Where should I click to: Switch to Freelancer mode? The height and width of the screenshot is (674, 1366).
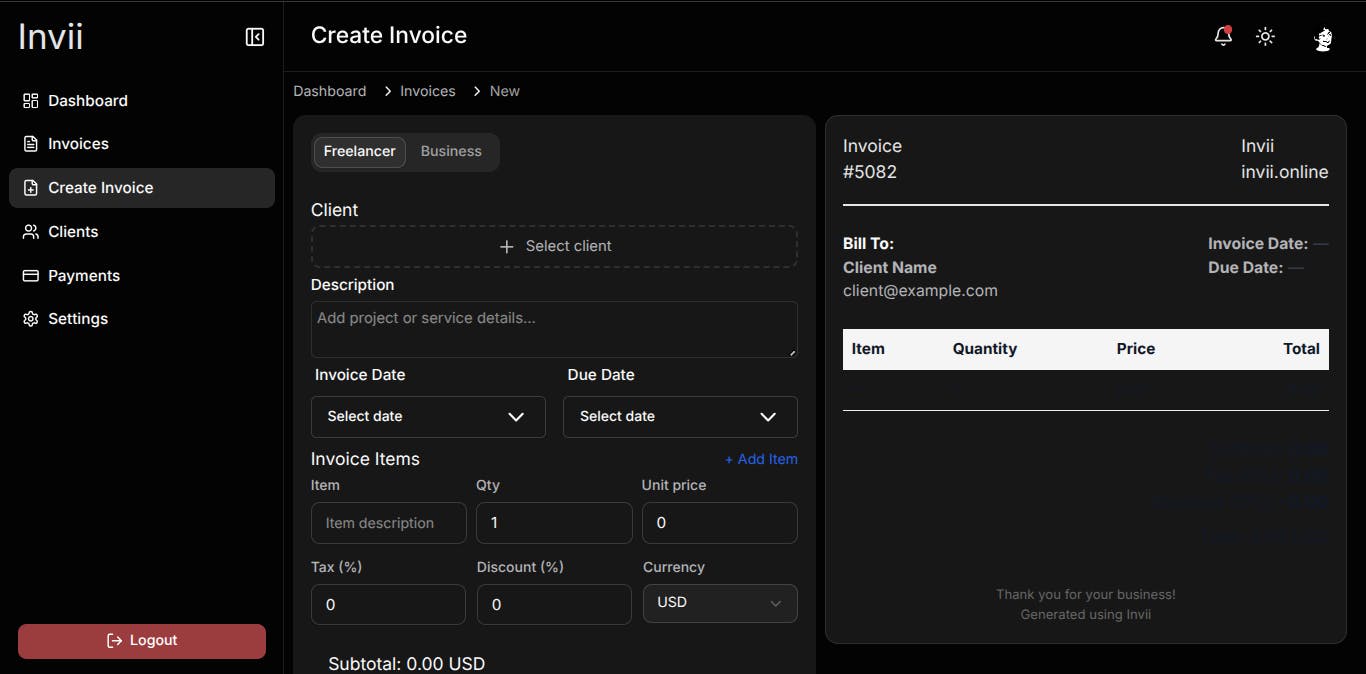coord(359,152)
